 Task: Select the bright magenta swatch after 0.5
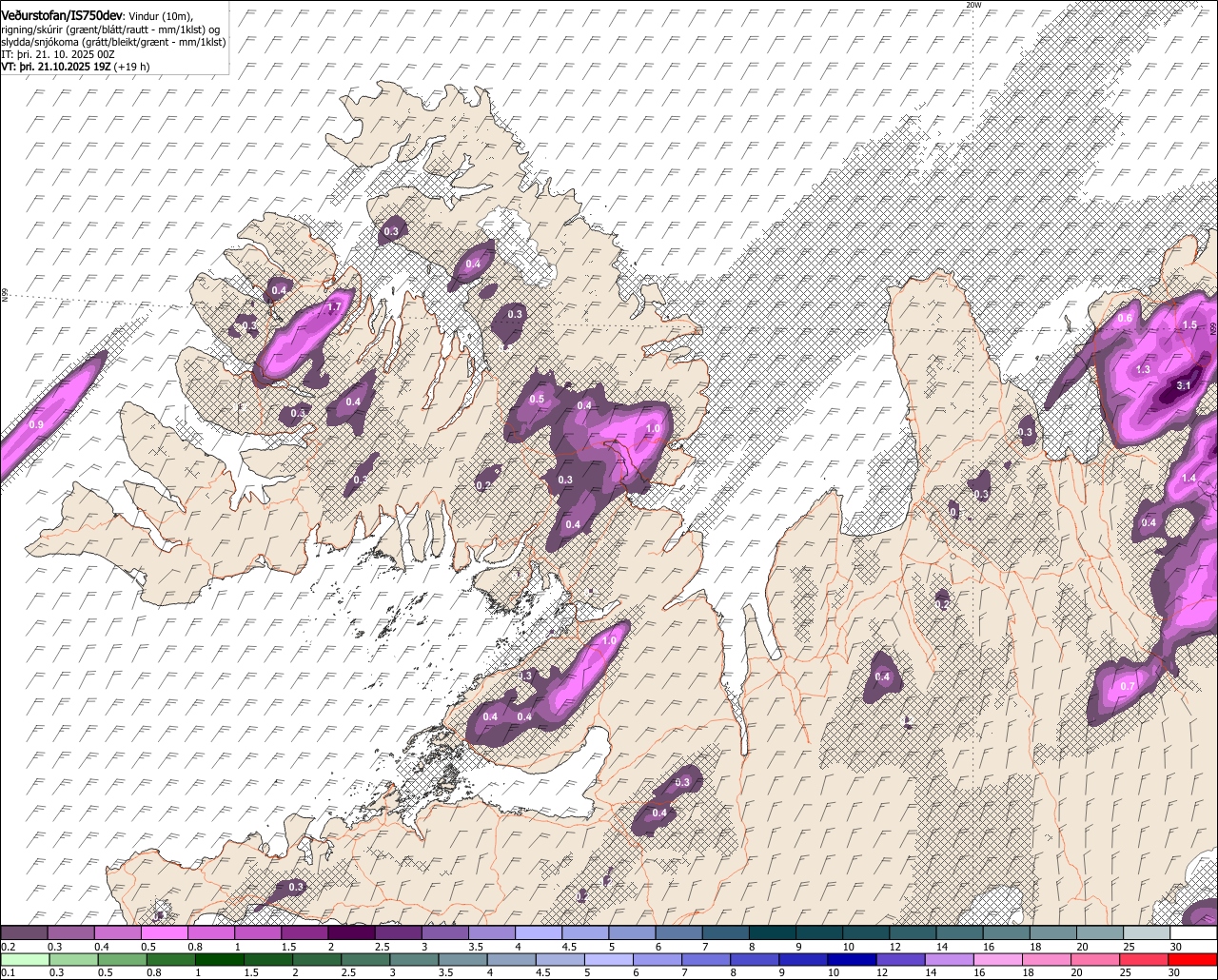click(x=165, y=933)
